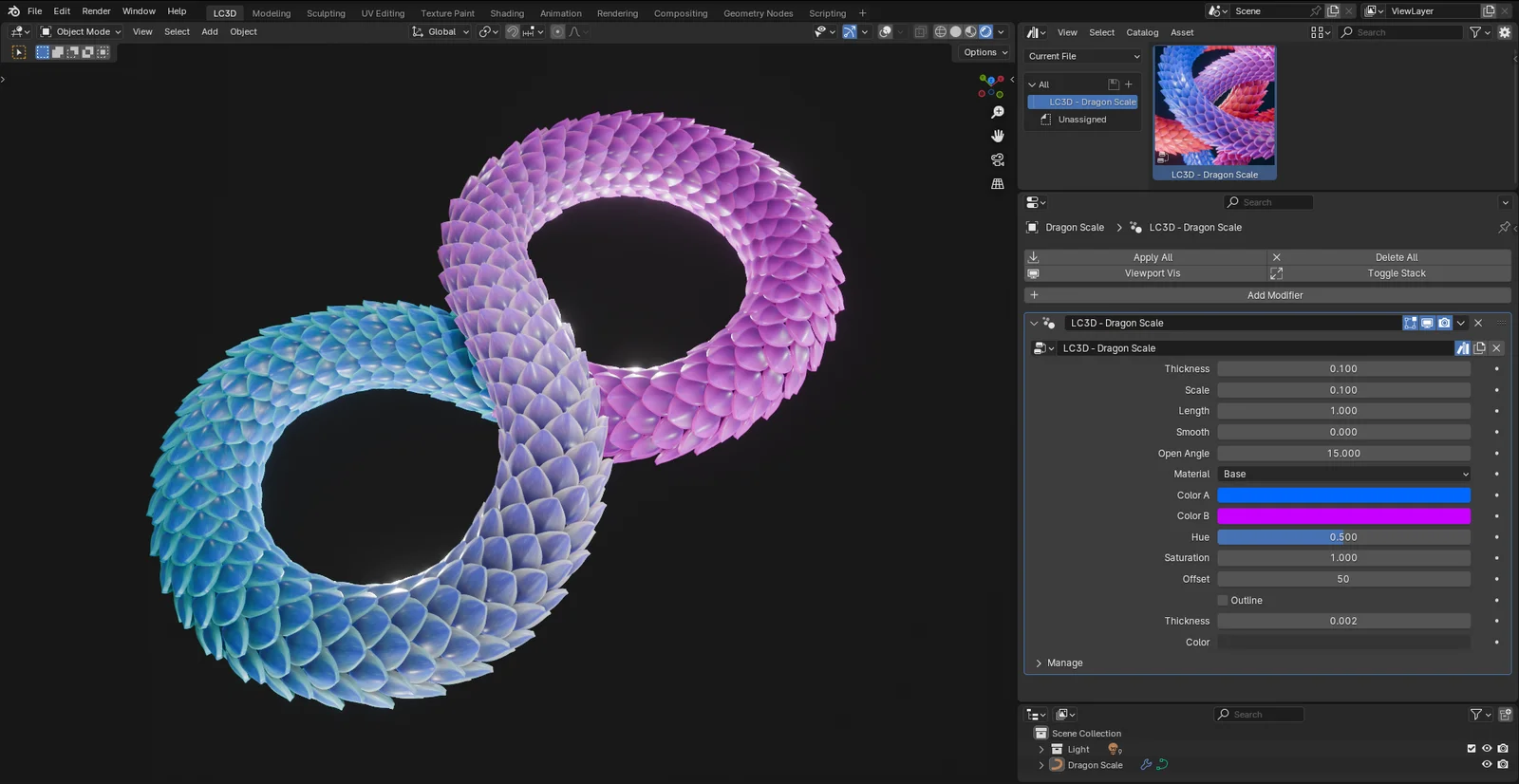The height and width of the screenshot is (784, 1519).
Task: Click the zoom magnifier viewport gizmo
Action: pos(998,112)
